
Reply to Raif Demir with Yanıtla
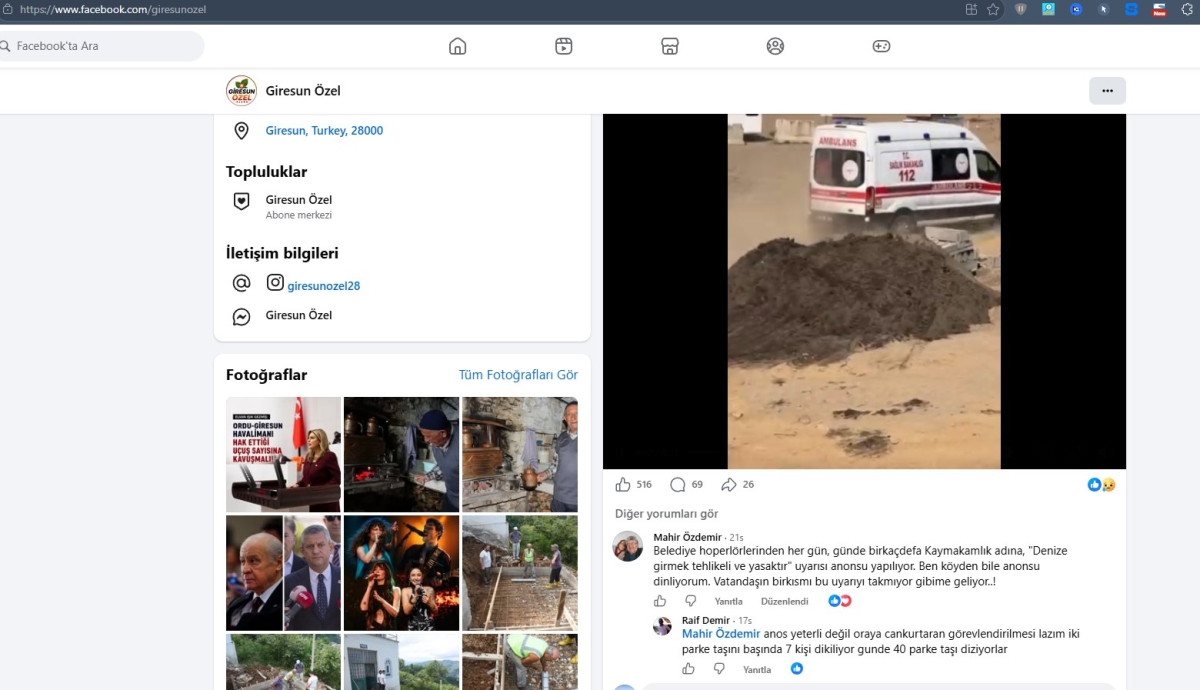[x=757, y=669]
